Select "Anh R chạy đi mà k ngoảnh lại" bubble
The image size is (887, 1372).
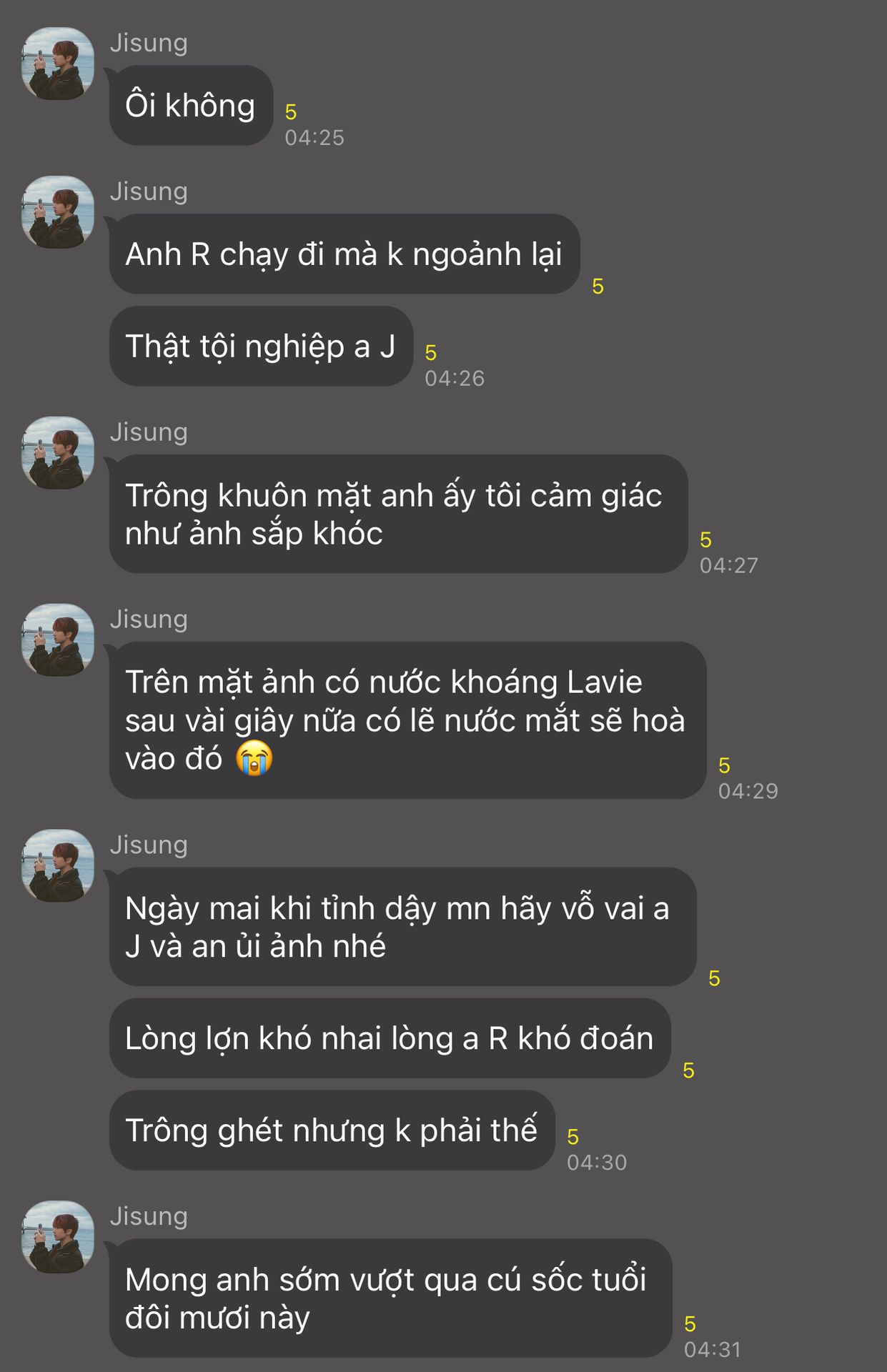tap(345, 254)
